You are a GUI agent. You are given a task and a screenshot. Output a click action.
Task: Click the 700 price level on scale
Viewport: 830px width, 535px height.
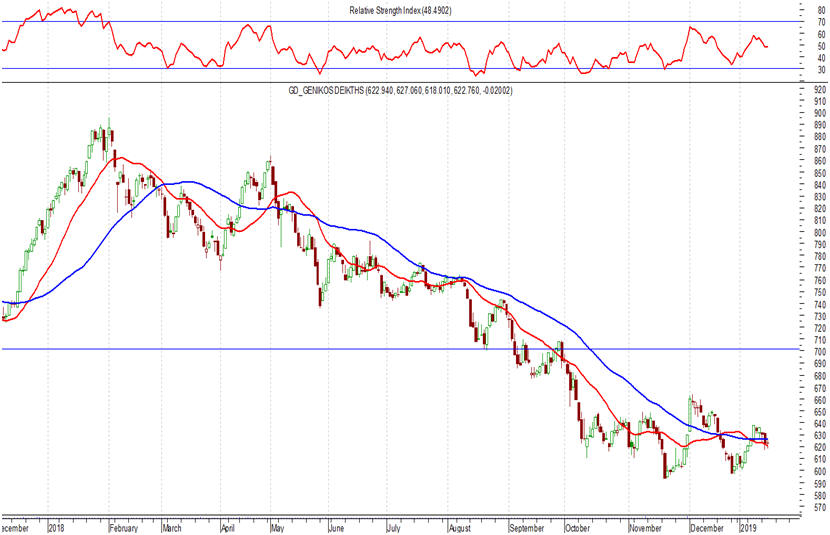pos(820,352)
